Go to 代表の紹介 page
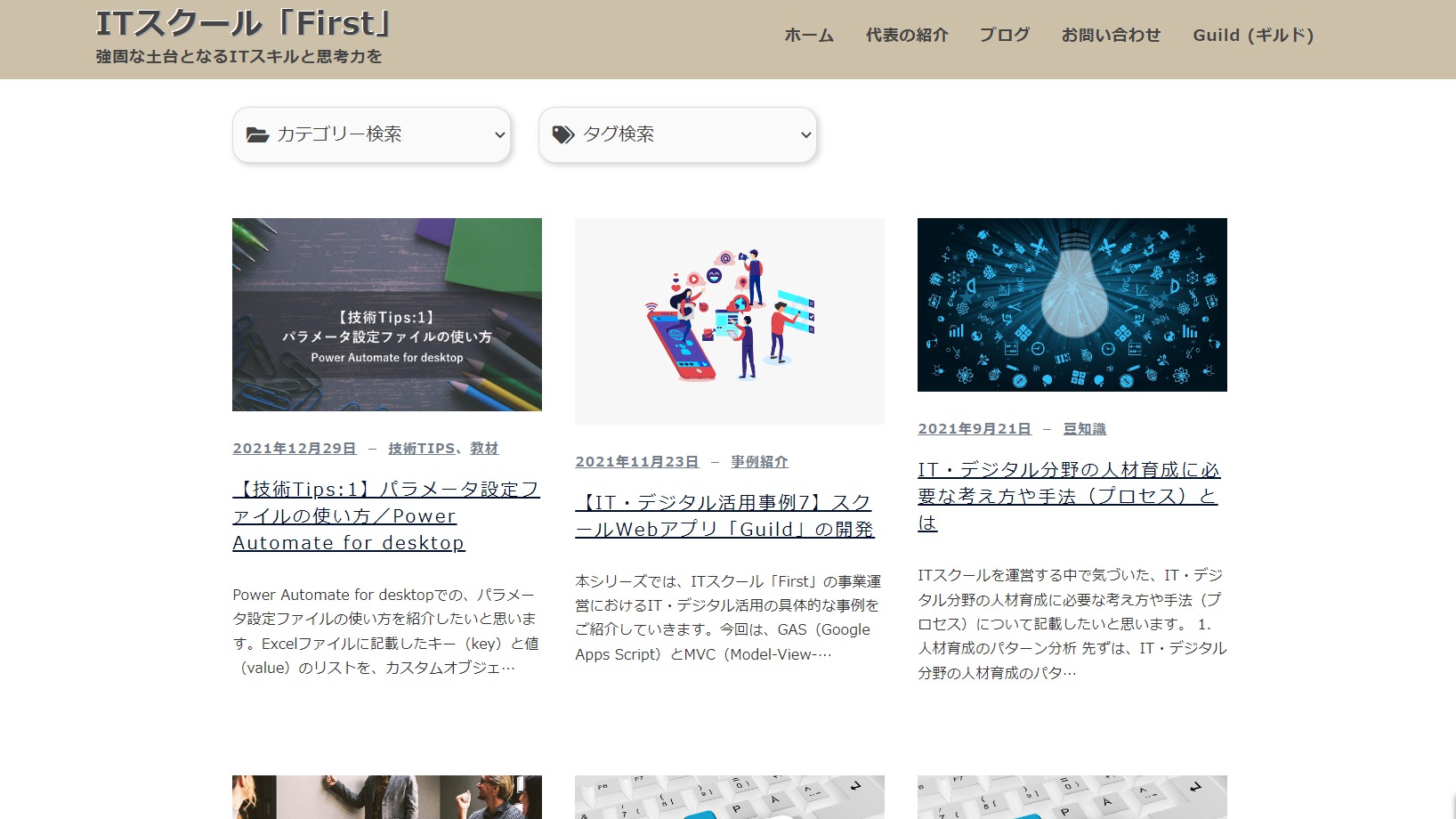The width and height of the screenshot is (1456, 819). point(906,36)
